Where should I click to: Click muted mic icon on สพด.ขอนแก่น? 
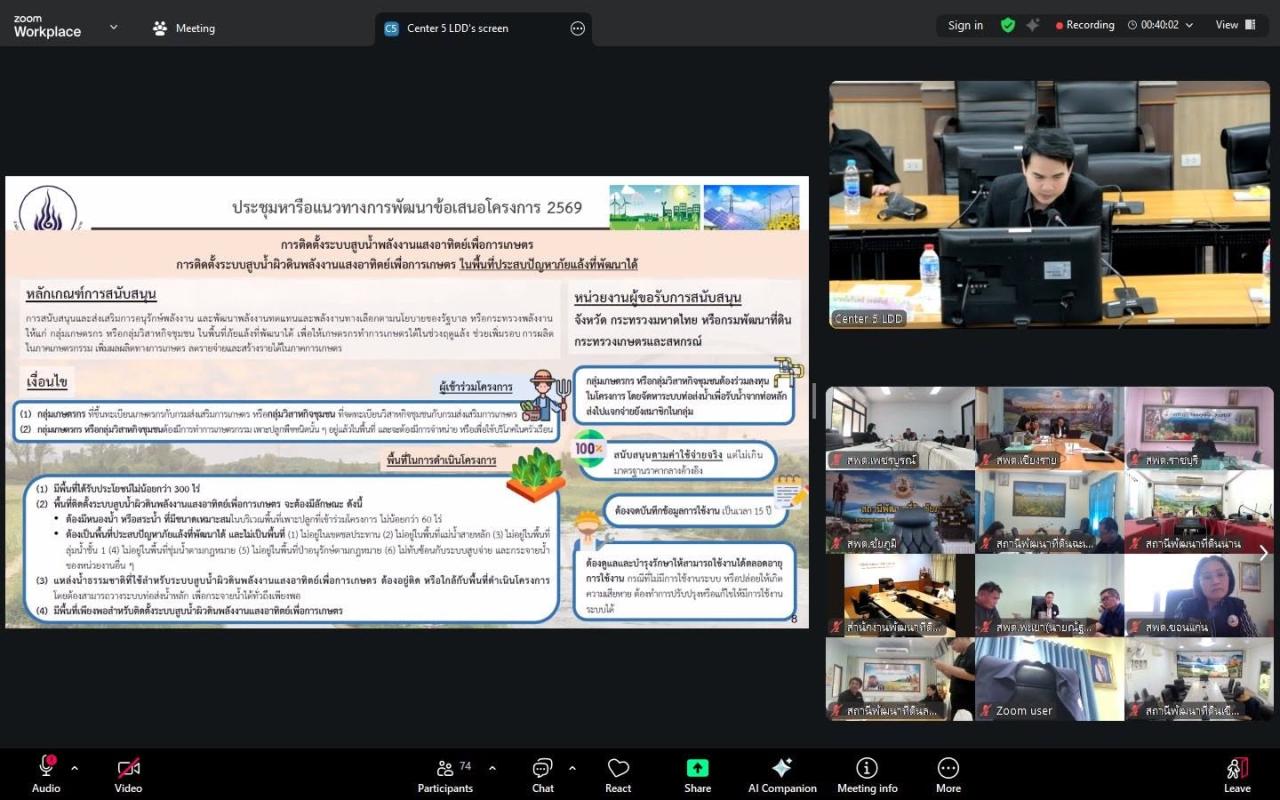[1136, 627]
